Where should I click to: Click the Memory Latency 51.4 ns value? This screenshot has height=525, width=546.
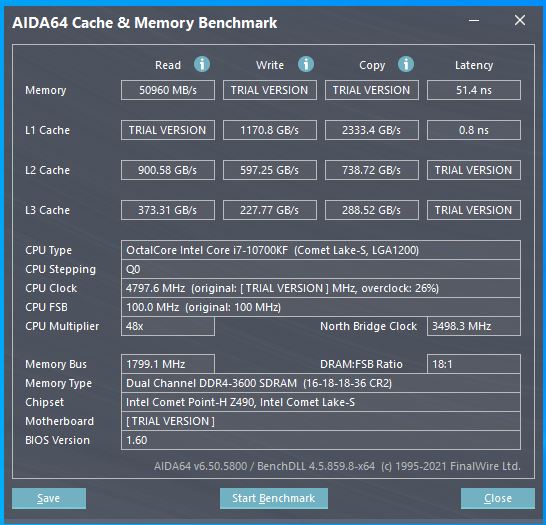[x=474, y=90]
